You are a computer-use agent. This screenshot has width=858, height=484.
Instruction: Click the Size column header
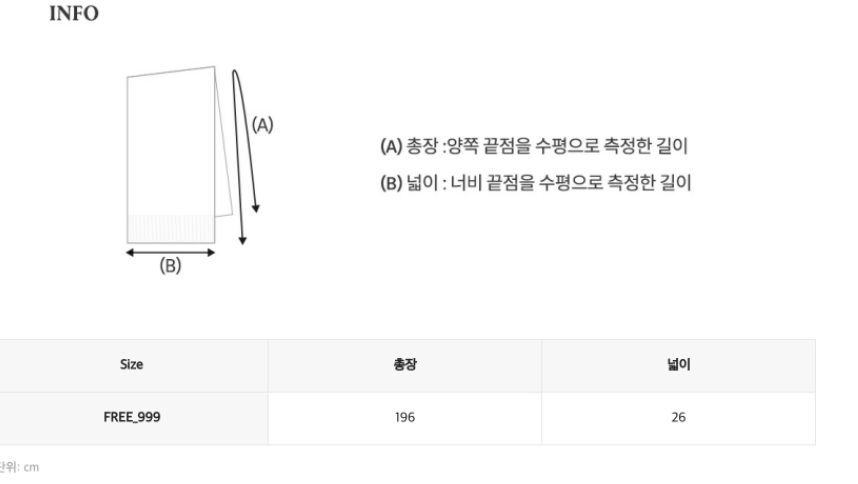tap(131, 366)
